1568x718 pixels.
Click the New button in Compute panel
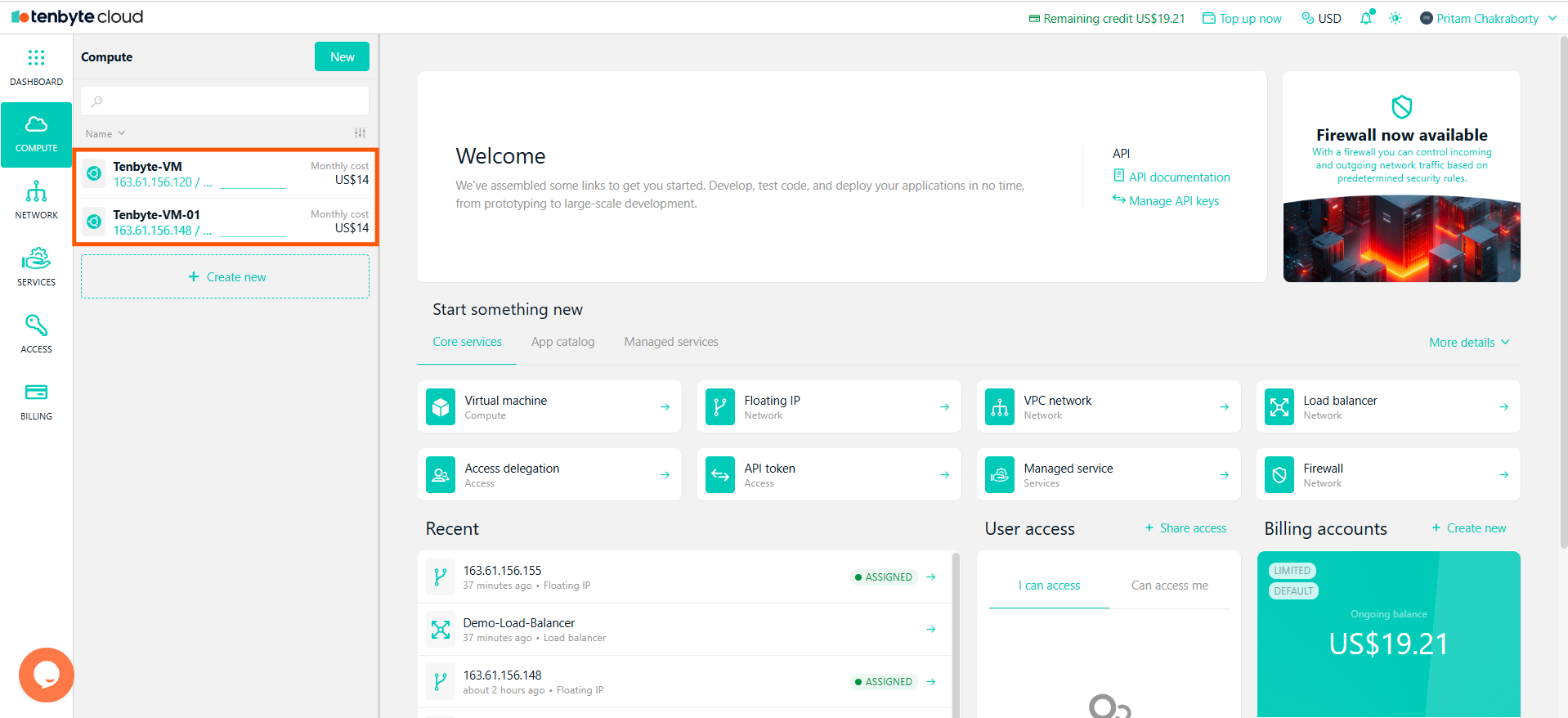coord(342,56)
